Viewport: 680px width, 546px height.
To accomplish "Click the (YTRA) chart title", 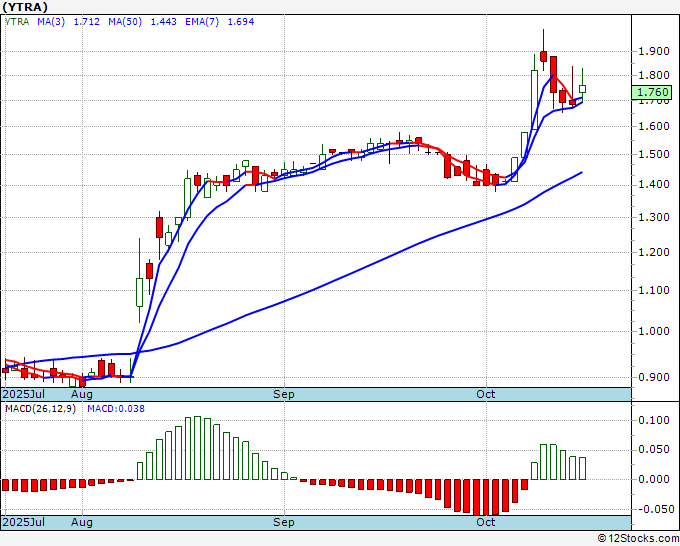I will (25, 7).
